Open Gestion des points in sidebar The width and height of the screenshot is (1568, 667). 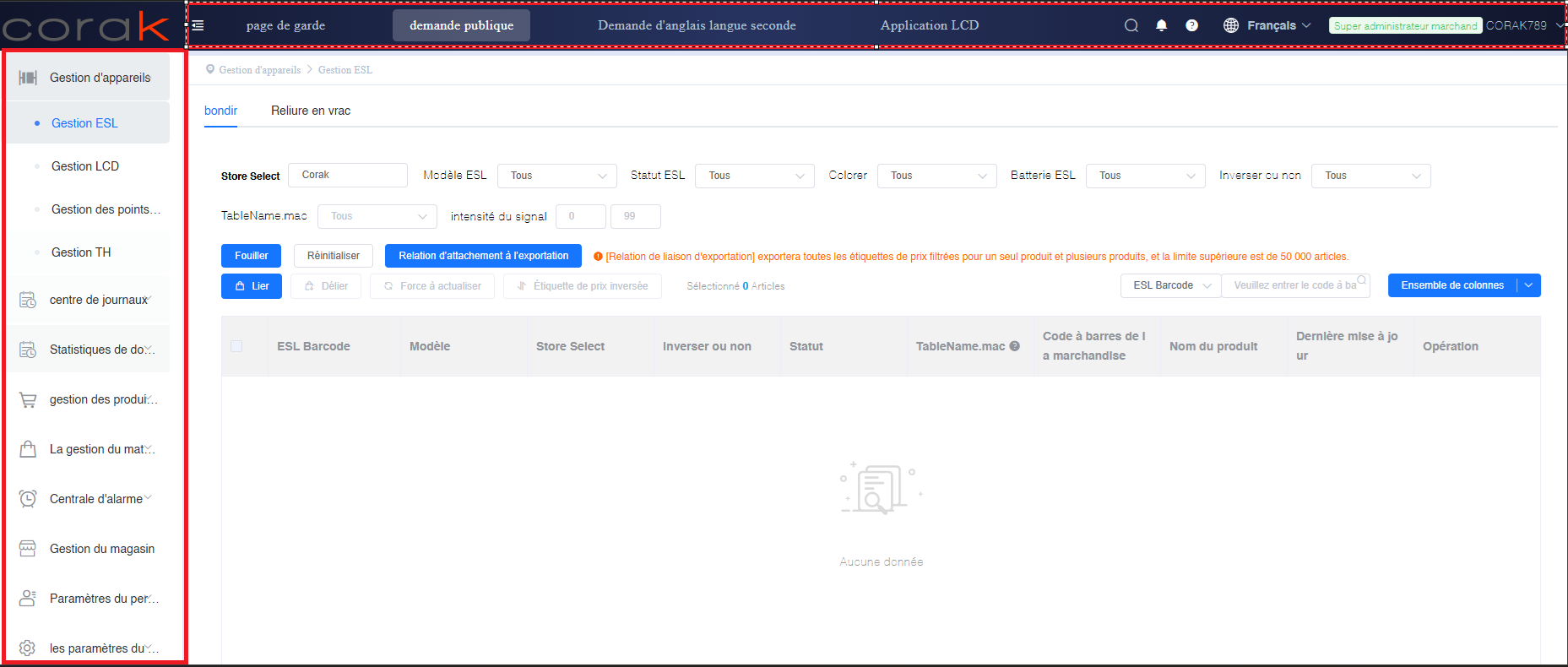88,209
